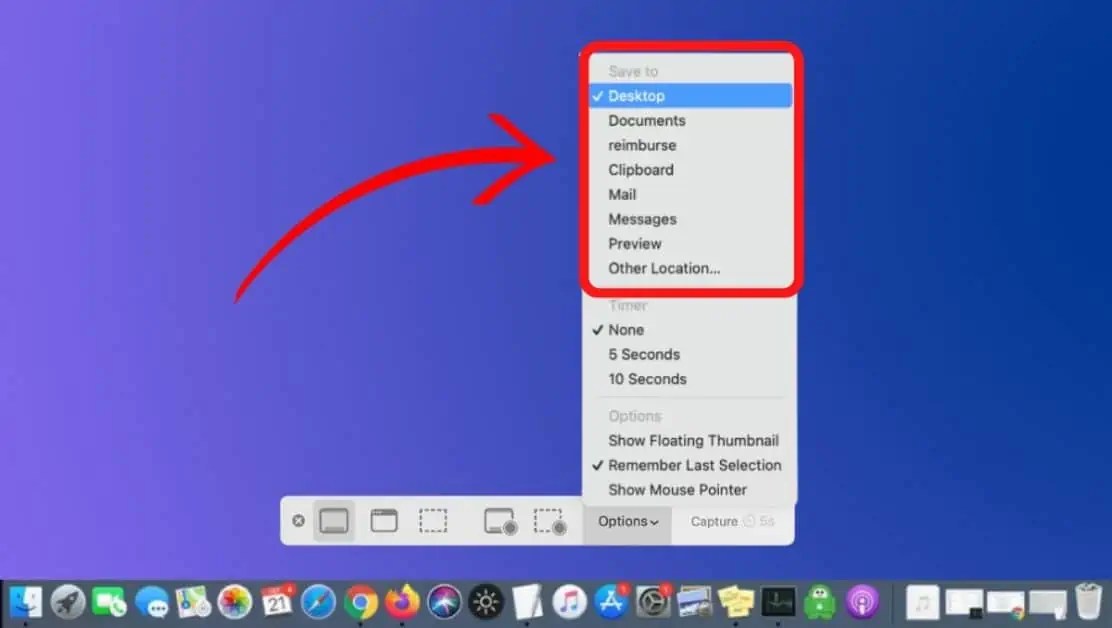Screen dimensions: 1112x628
Task: Select the Capture Selected Portion tool
Action: point(433,521)
